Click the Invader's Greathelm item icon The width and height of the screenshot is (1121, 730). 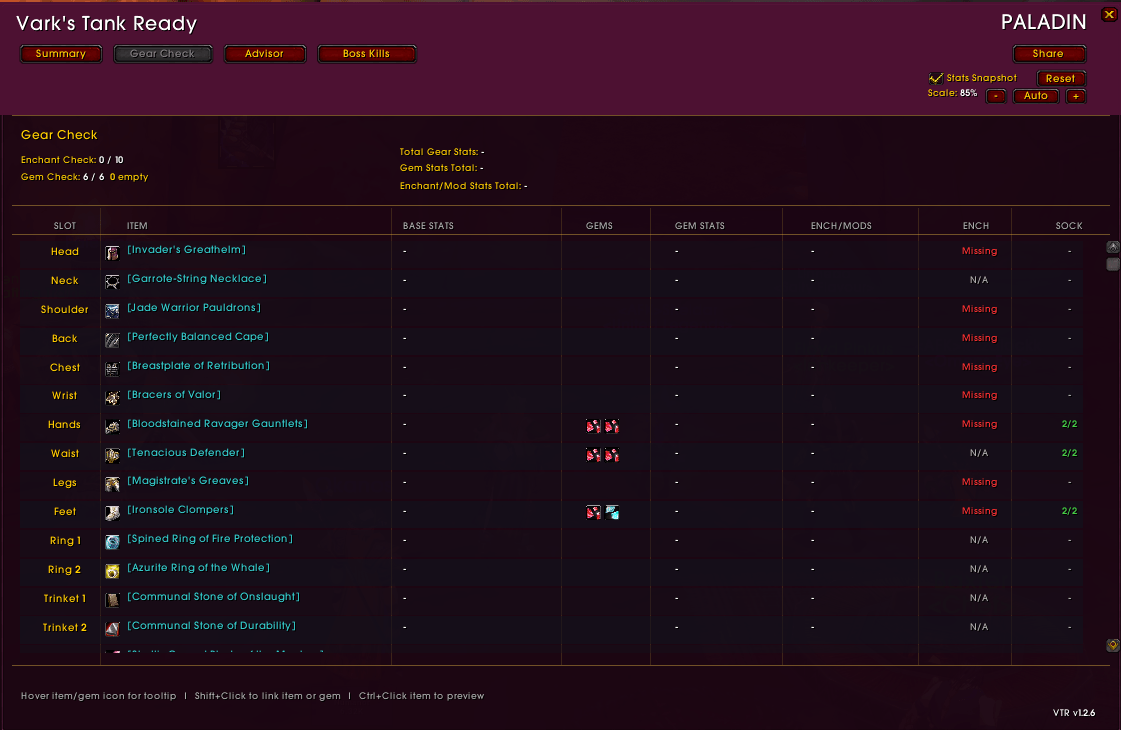[x=112, y=253]
